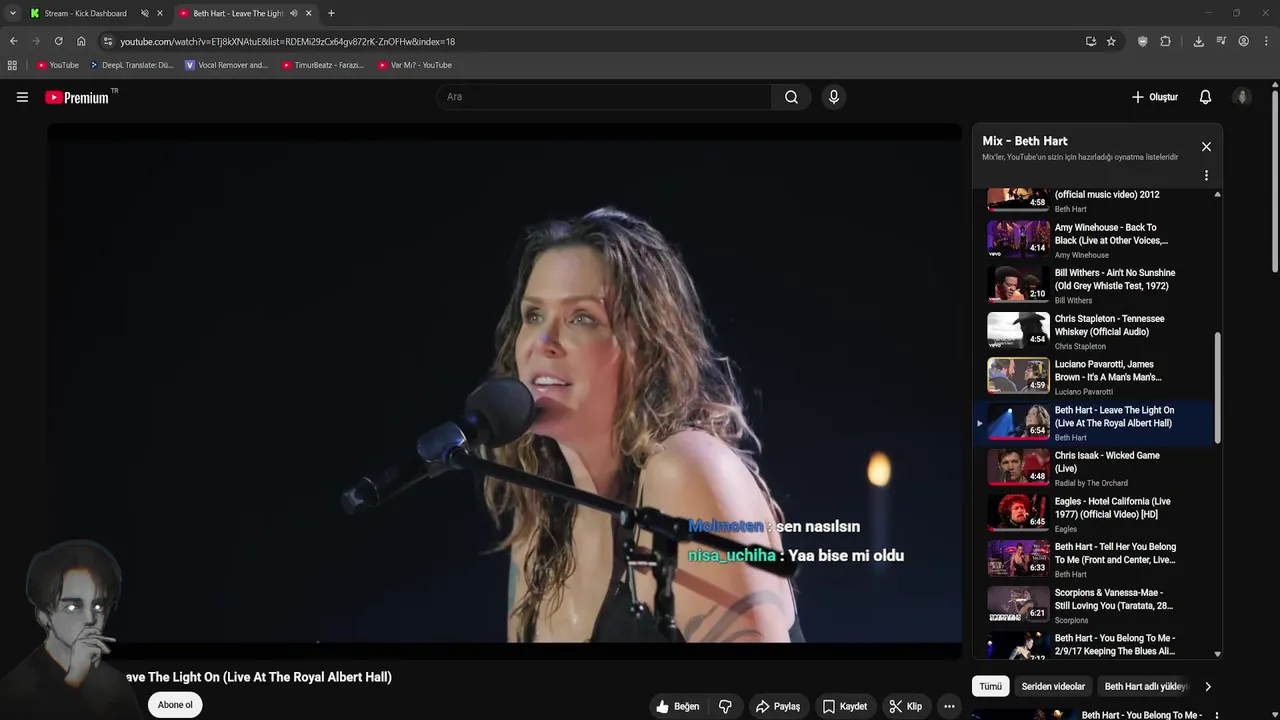This screenshot has height=720, width=1280.
Task: Open browser extensions puzzle icon
Action: pos(1165,41)
